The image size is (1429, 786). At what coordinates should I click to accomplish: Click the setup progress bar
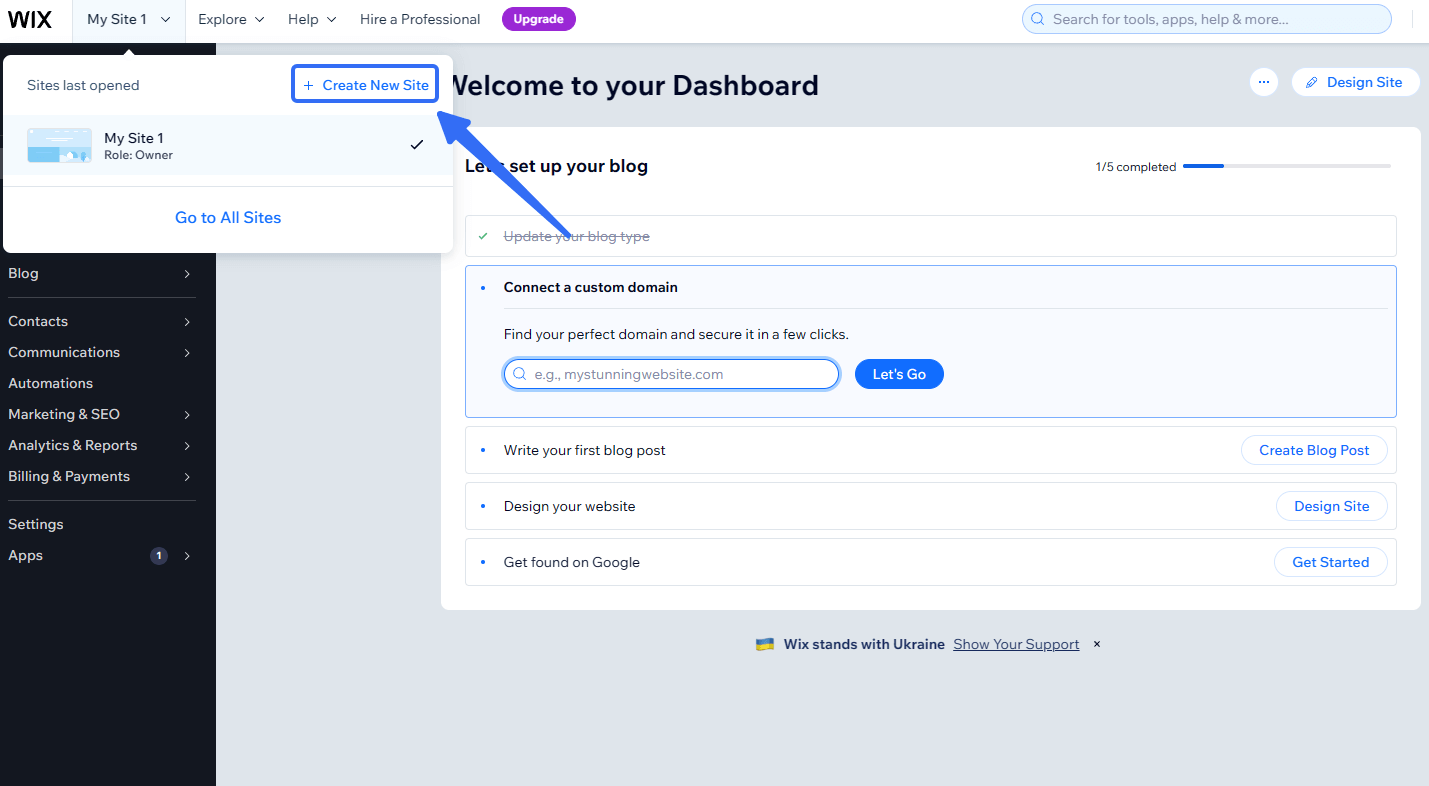tap(1287, 166)
